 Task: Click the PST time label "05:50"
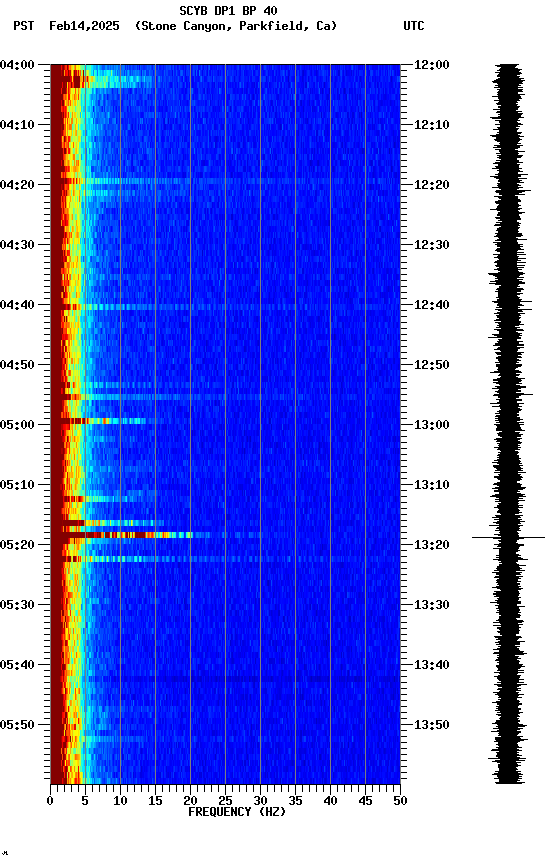click(17, 725)
